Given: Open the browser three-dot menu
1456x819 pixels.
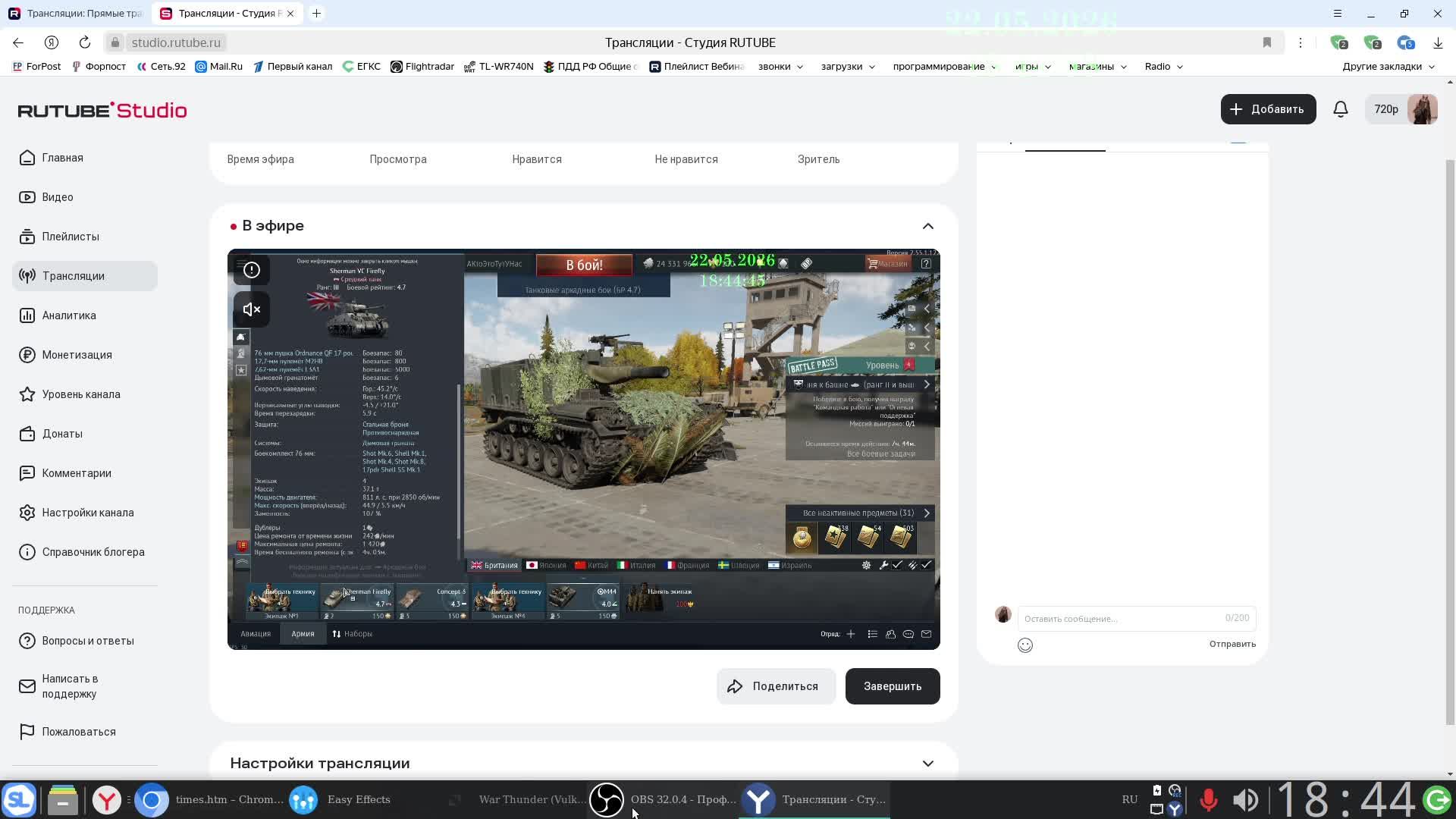Looking at the screenshot, I should 1301,42.
